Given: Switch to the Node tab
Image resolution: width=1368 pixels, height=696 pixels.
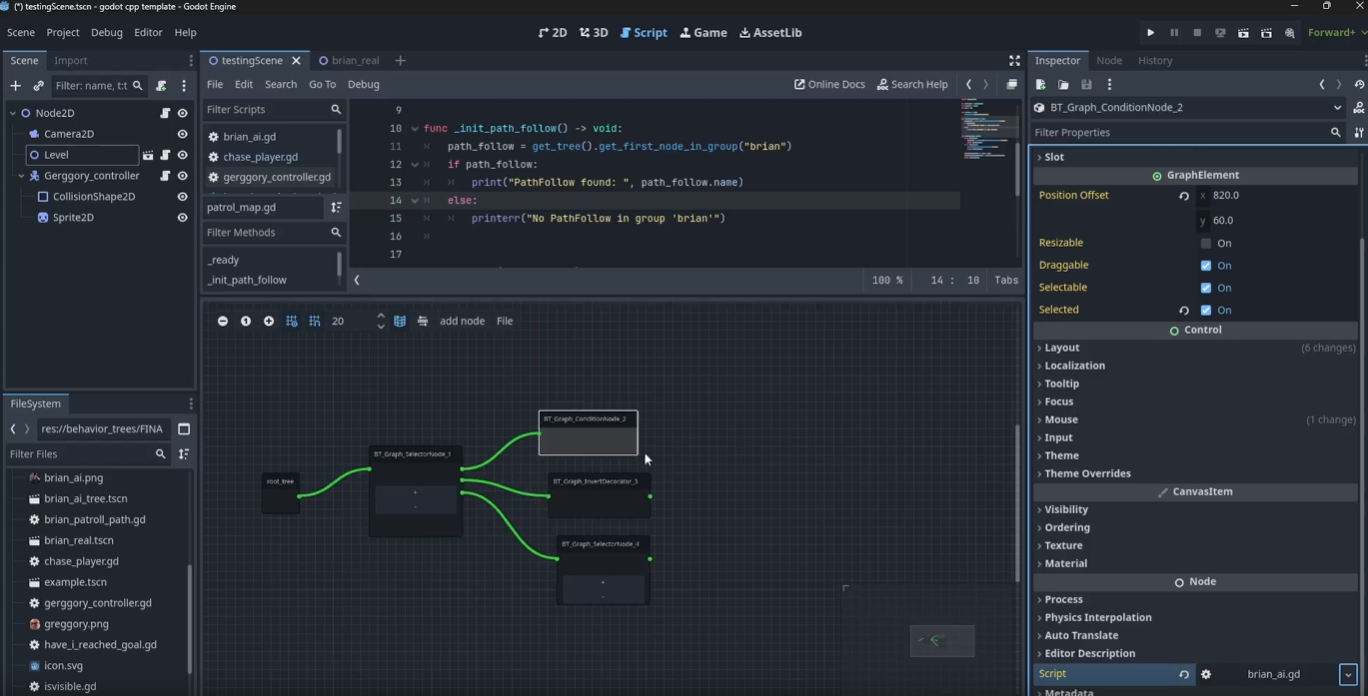Looking at the screenshot, I should click(x=1109, y=61).
